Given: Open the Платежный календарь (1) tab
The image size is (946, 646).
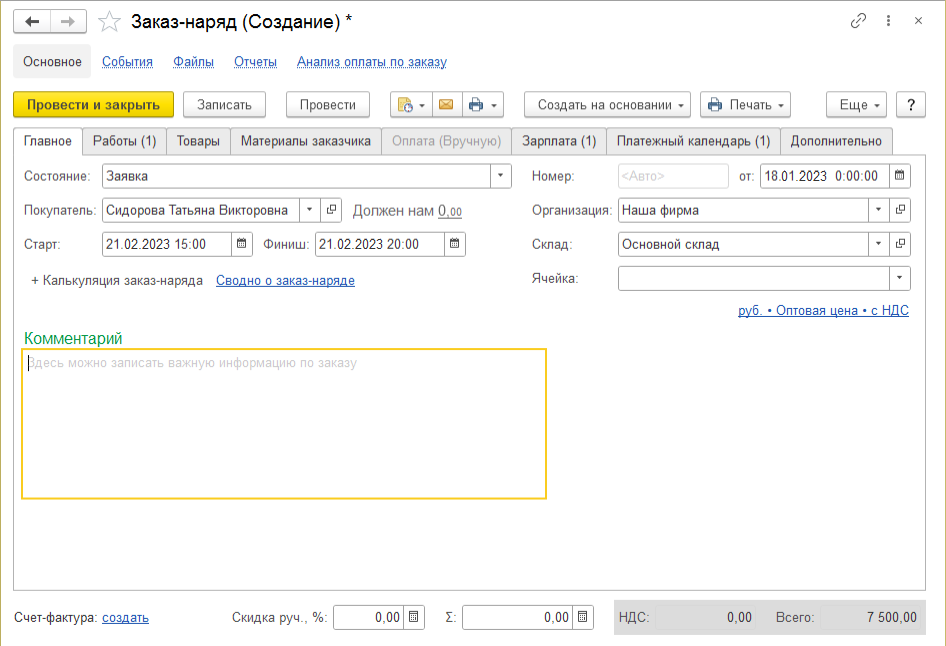Looking at the screenshot, I should (x=693, y=141).
